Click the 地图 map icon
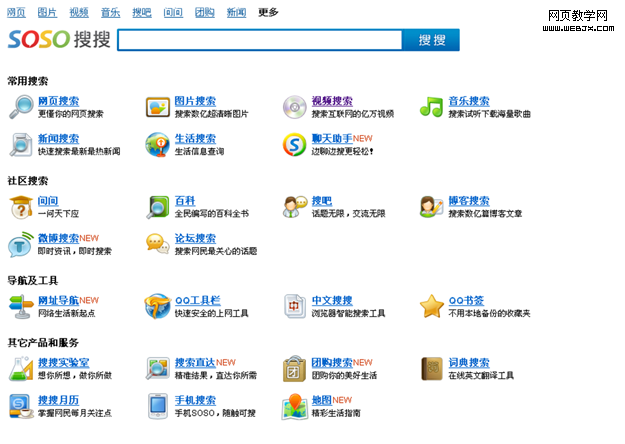This screenshot has height=444, width=625. [x=294, y=405]
